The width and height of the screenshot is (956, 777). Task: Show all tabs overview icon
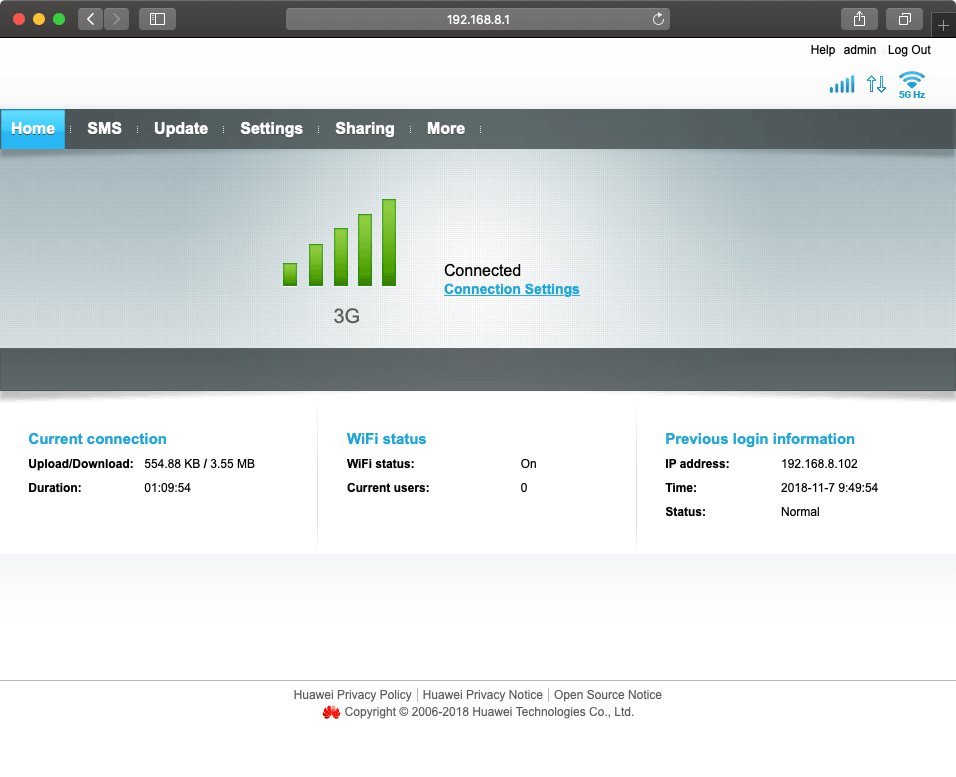[904, 19]
